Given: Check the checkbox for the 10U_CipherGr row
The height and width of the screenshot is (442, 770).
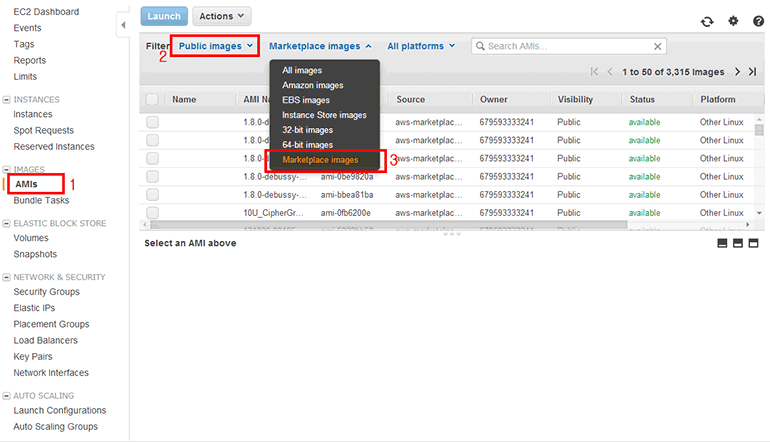Looking at the screenshot, I should click(152, 212).
